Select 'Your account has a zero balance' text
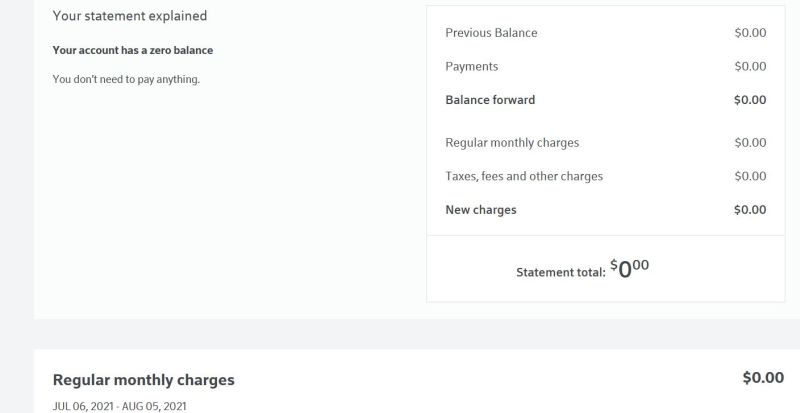 pos(133,51)
